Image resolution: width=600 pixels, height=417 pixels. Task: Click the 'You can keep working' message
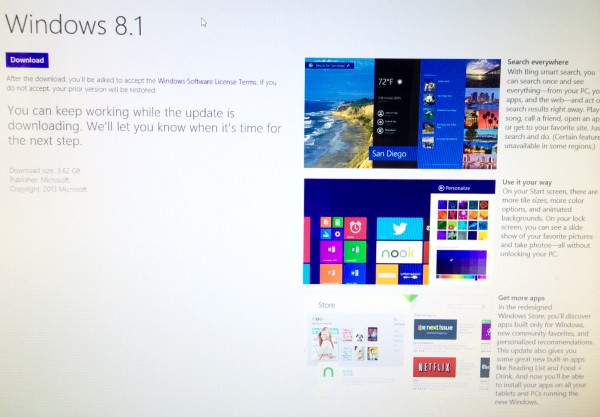144,126
